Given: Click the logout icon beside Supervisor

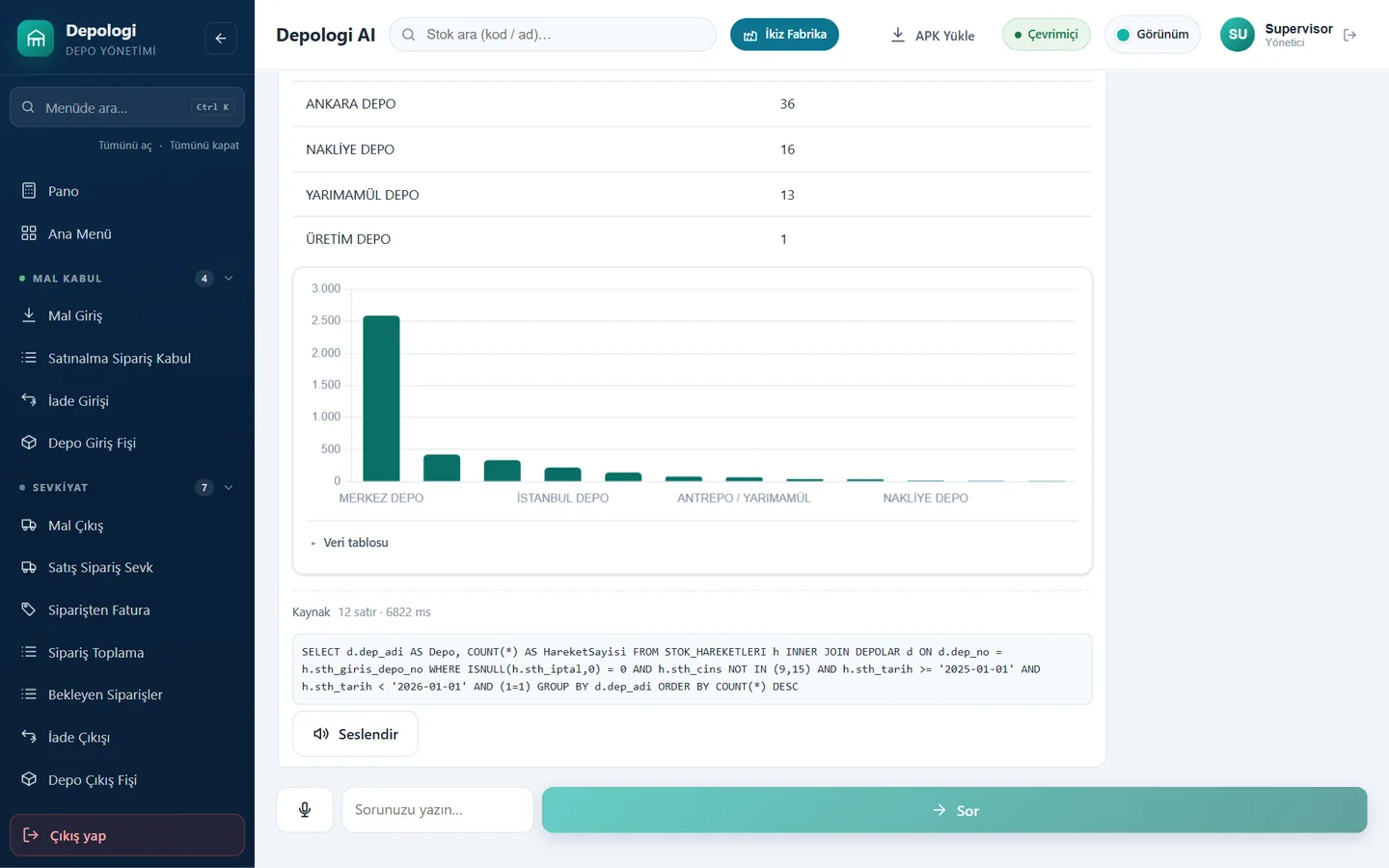Looking at the screenshot, I should [x=1349, y=35].
